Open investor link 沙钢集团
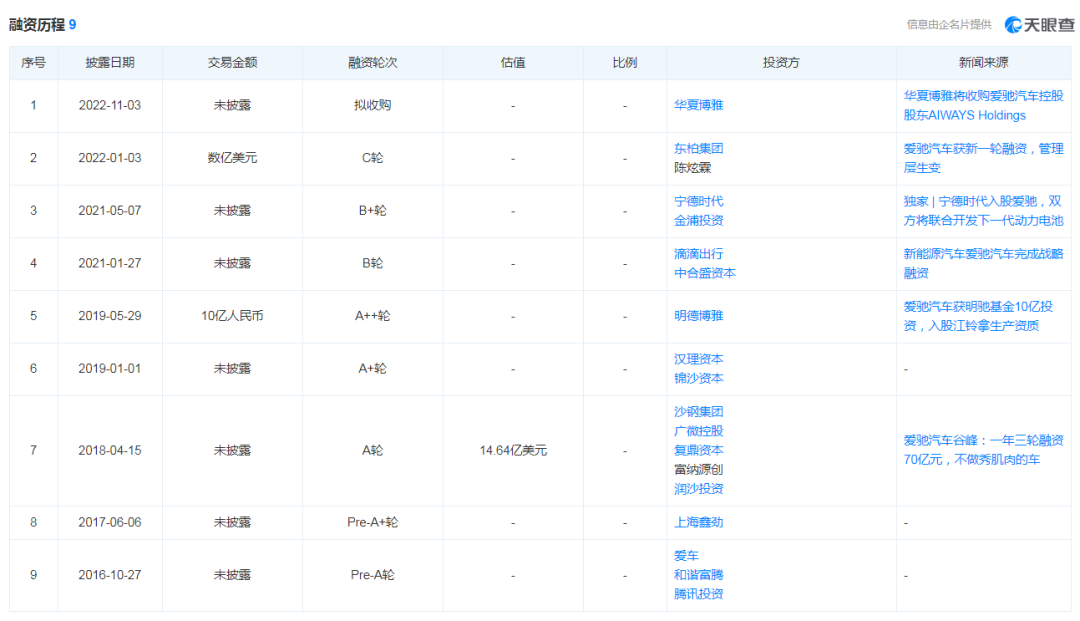 (x=698, y=412)
